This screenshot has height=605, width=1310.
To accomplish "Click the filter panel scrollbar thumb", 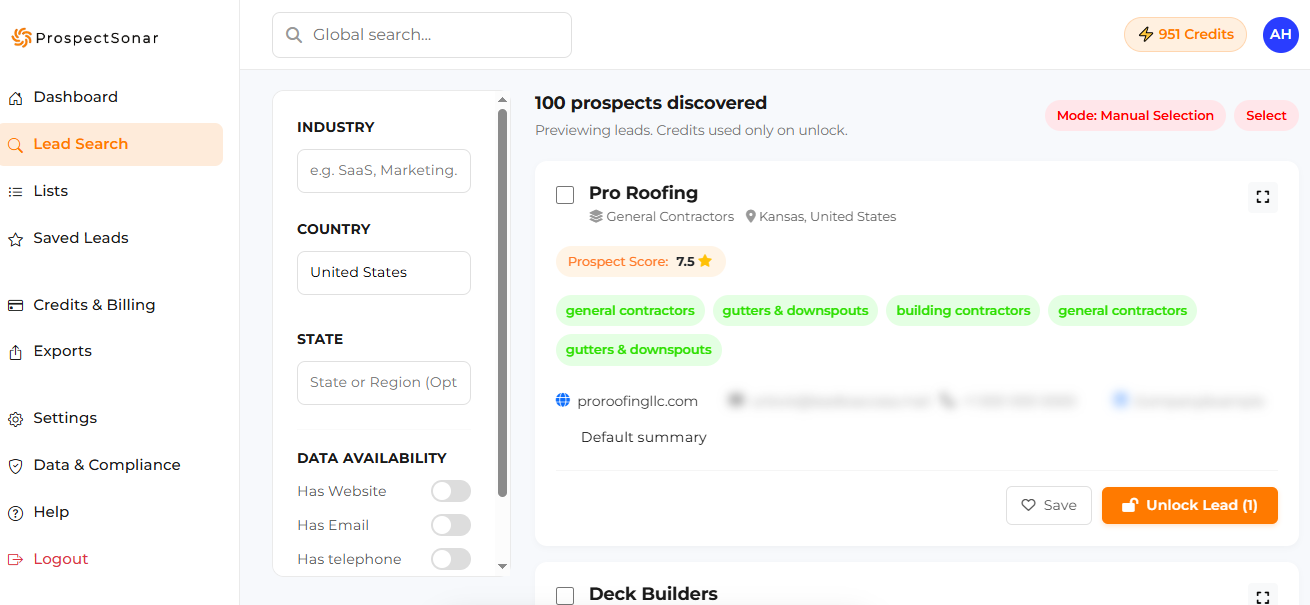I will [x=503, y=300].
